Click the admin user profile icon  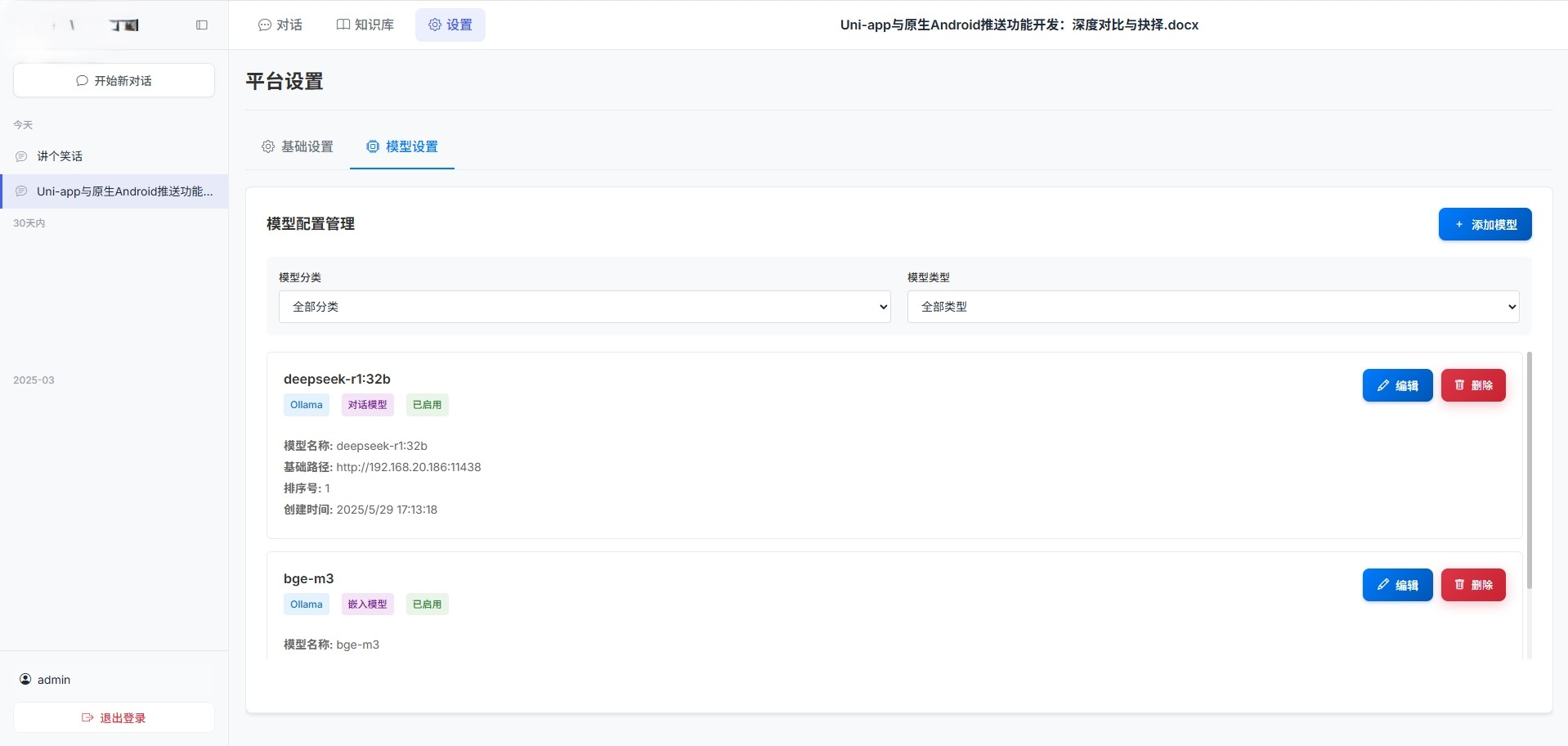(25, 679)
